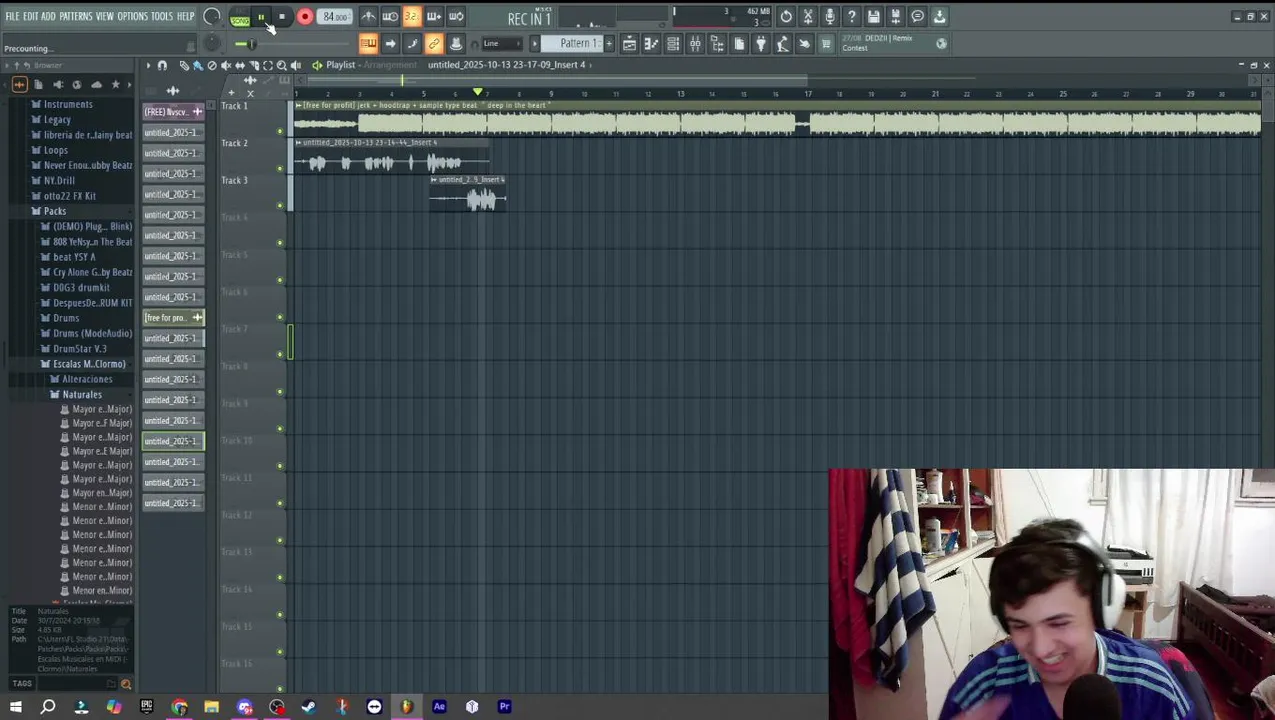Screen dimensions: 1275x720
Task: Click the pause button in transport
Action: pos(261,17)
